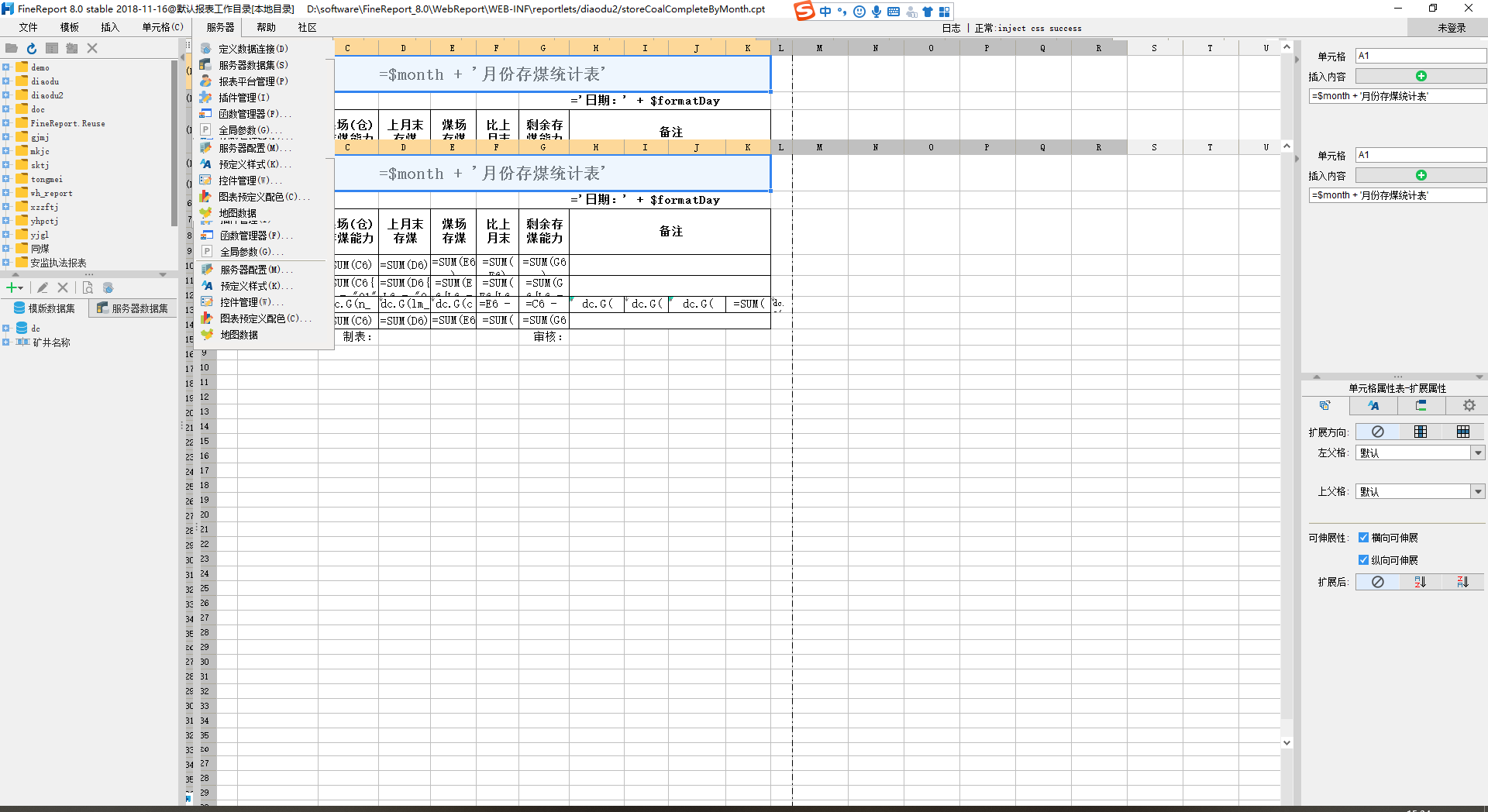Click the data connection icon in dataset toolbar
1488x812 pixels.
[x=108, y=287]
